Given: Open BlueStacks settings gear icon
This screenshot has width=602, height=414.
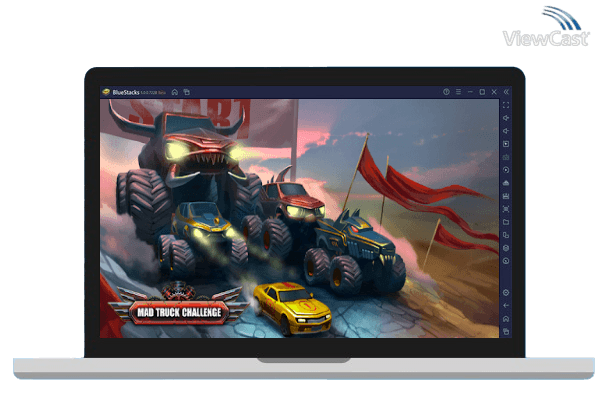Looking at the screenshot, I should point(506,293).
